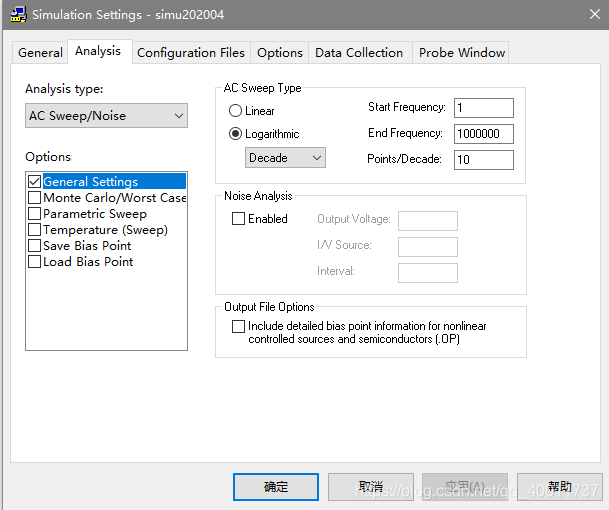Click the Points/Decade input field
Screen dimensions: 609x510
[x=484, y=160]
